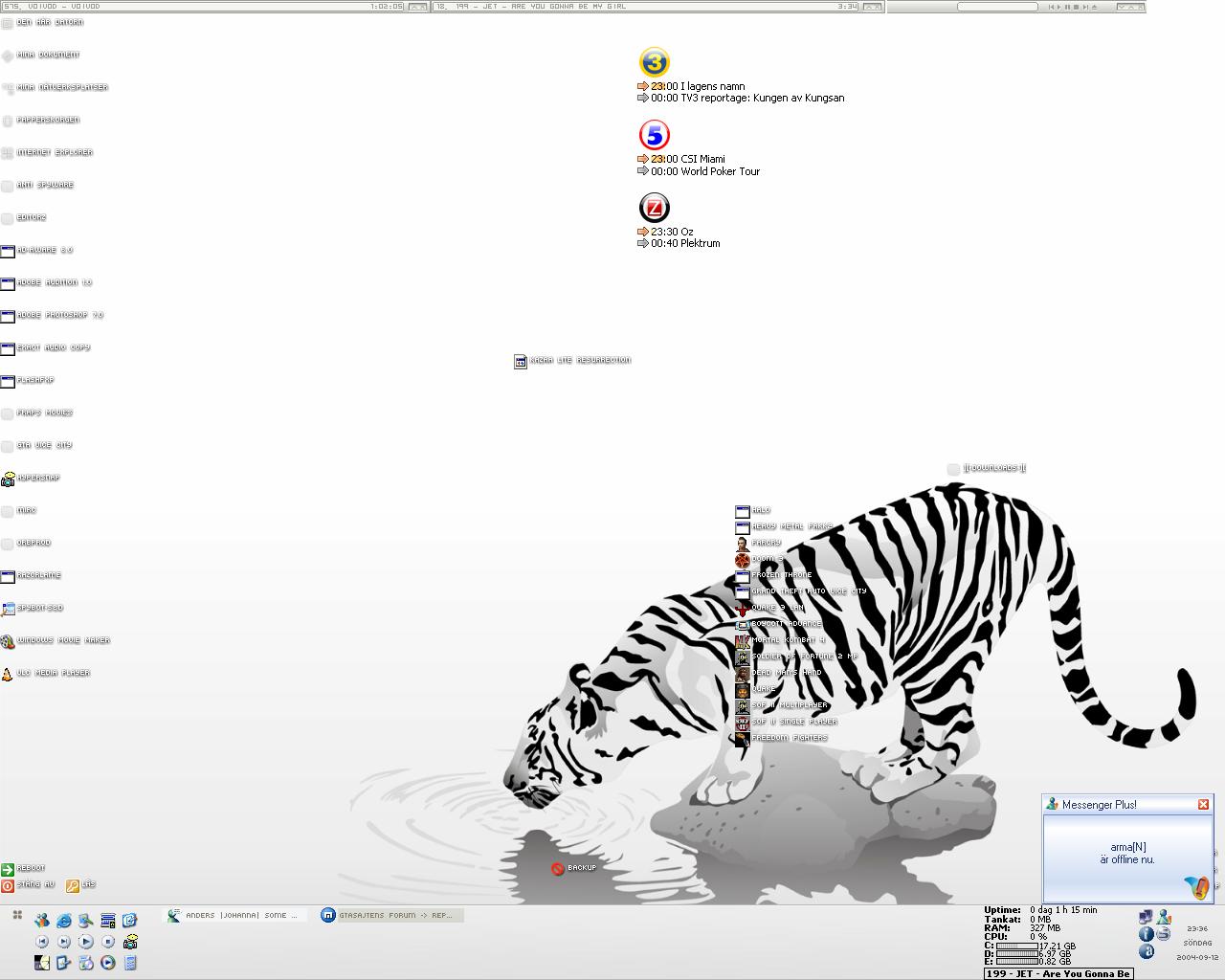This screenshot has height=980, width=1225.
Task: Click Stäng av shutdown shortcut
Action: coord(28,885)
